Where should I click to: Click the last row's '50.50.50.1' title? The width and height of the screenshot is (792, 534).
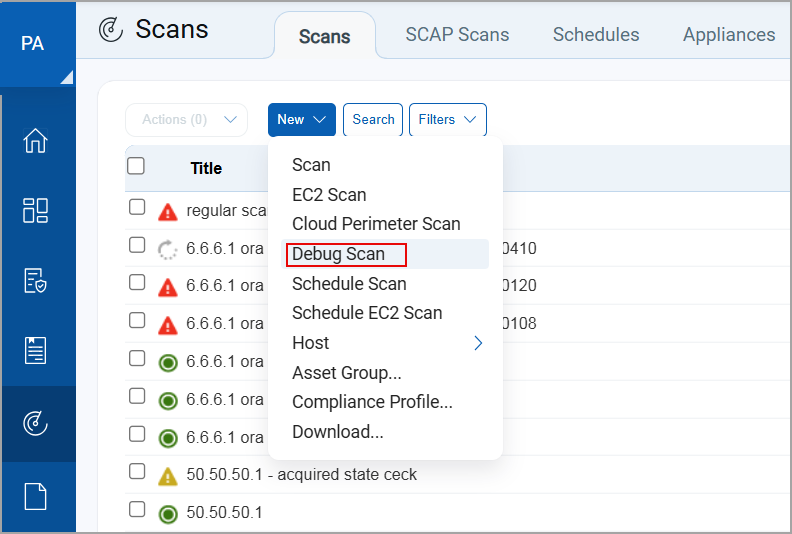pyautogui.click(x=224, y=512)
